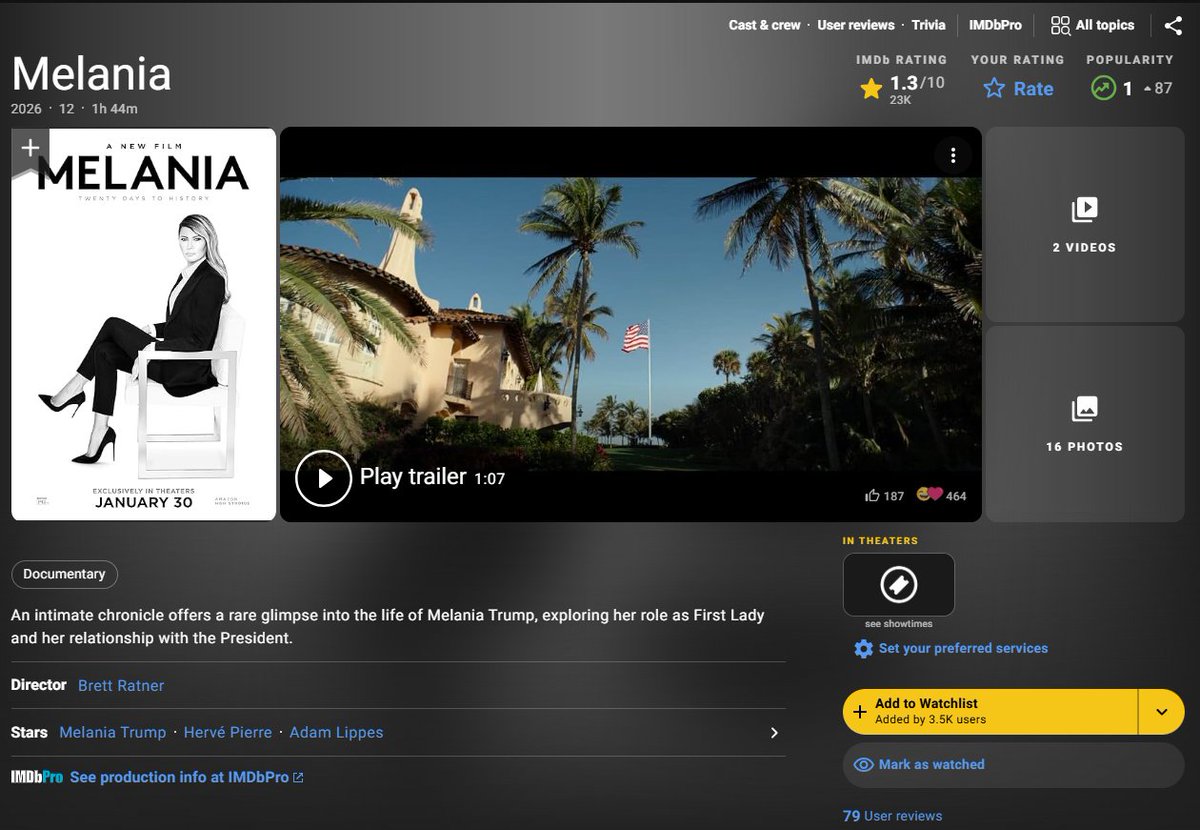Viewport: 1200px width, 830px height.
Task: Click the 12 age rating link
Action: (x=66, y=108)
